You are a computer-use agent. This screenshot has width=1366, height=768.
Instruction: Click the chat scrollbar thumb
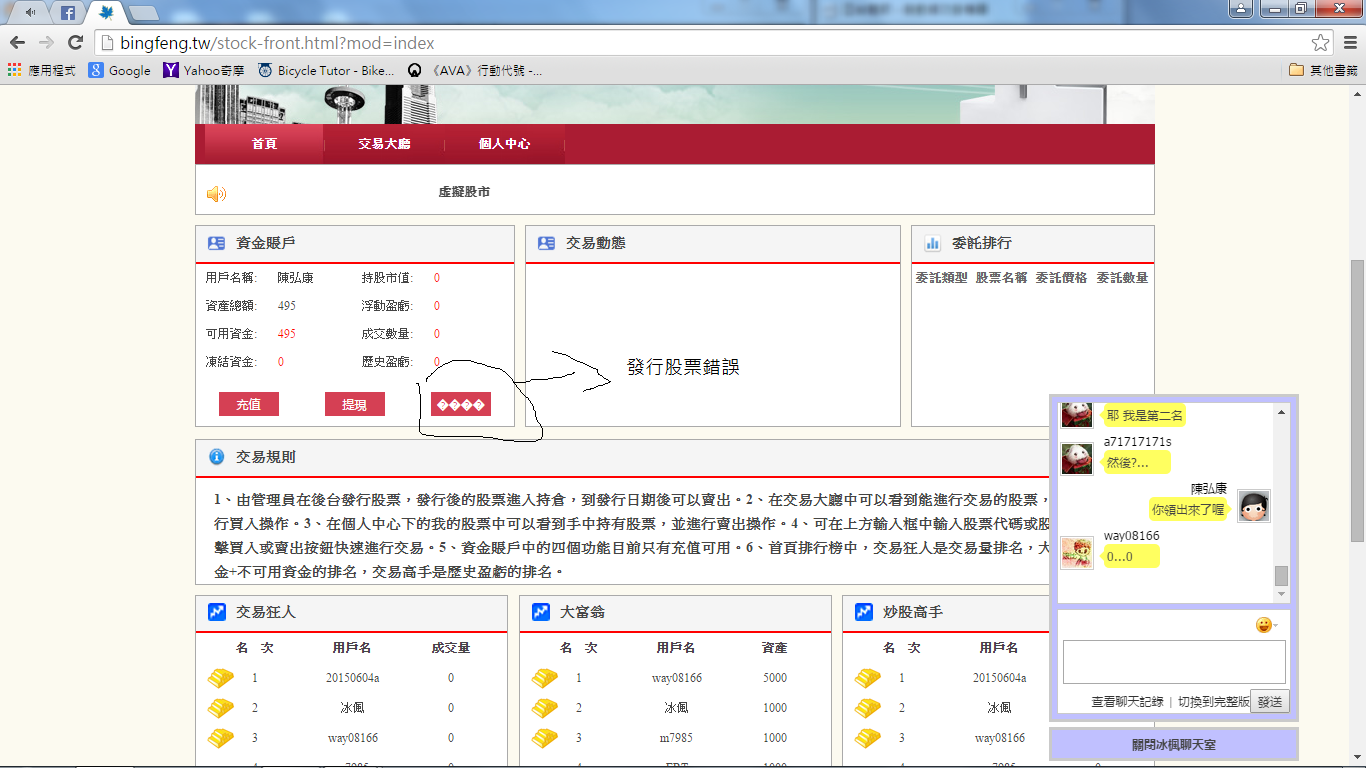click(1281, 576)
